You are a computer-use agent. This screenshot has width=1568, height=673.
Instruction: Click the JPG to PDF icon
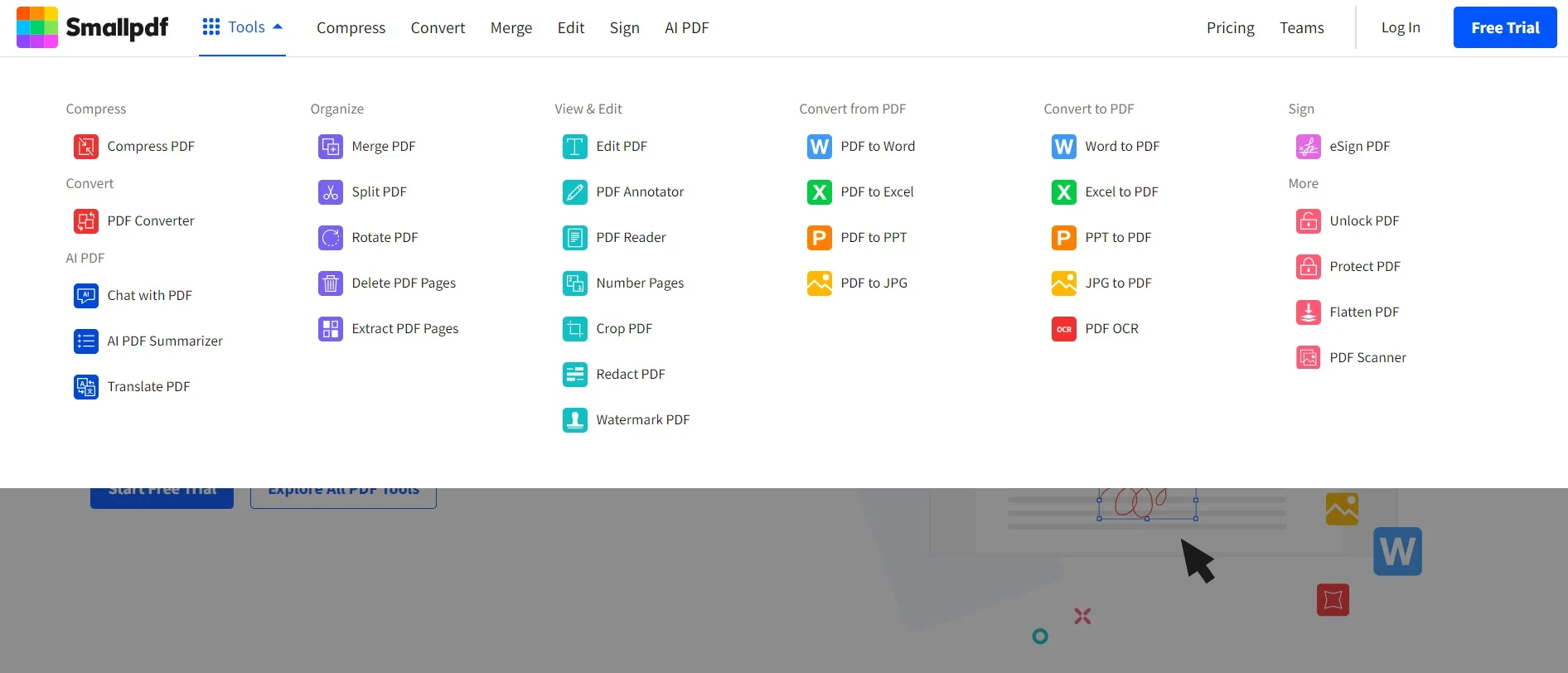1064,283
